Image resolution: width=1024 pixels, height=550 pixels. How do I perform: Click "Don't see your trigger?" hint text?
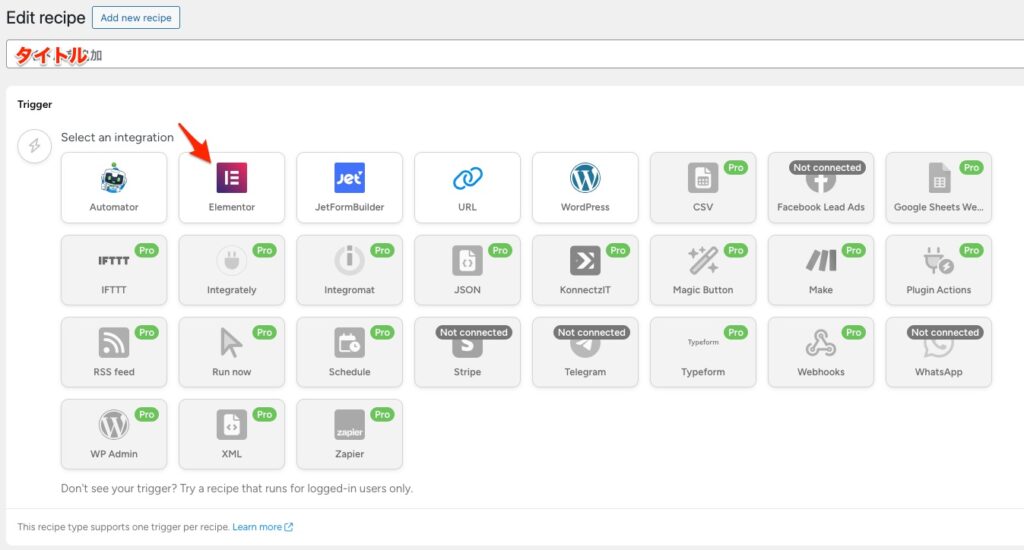236,489
